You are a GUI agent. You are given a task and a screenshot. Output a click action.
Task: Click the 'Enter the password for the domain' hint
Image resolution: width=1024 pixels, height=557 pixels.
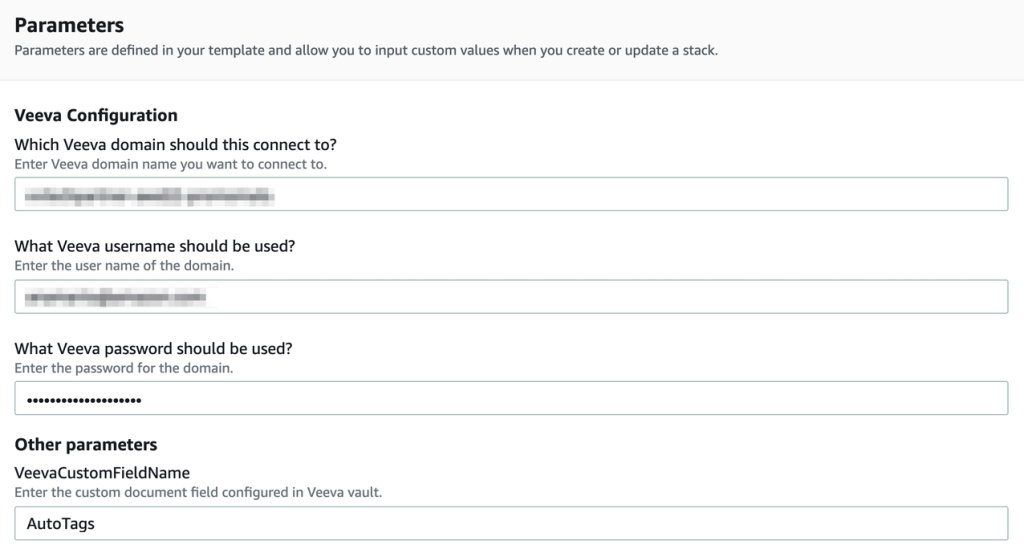(123, 368)
